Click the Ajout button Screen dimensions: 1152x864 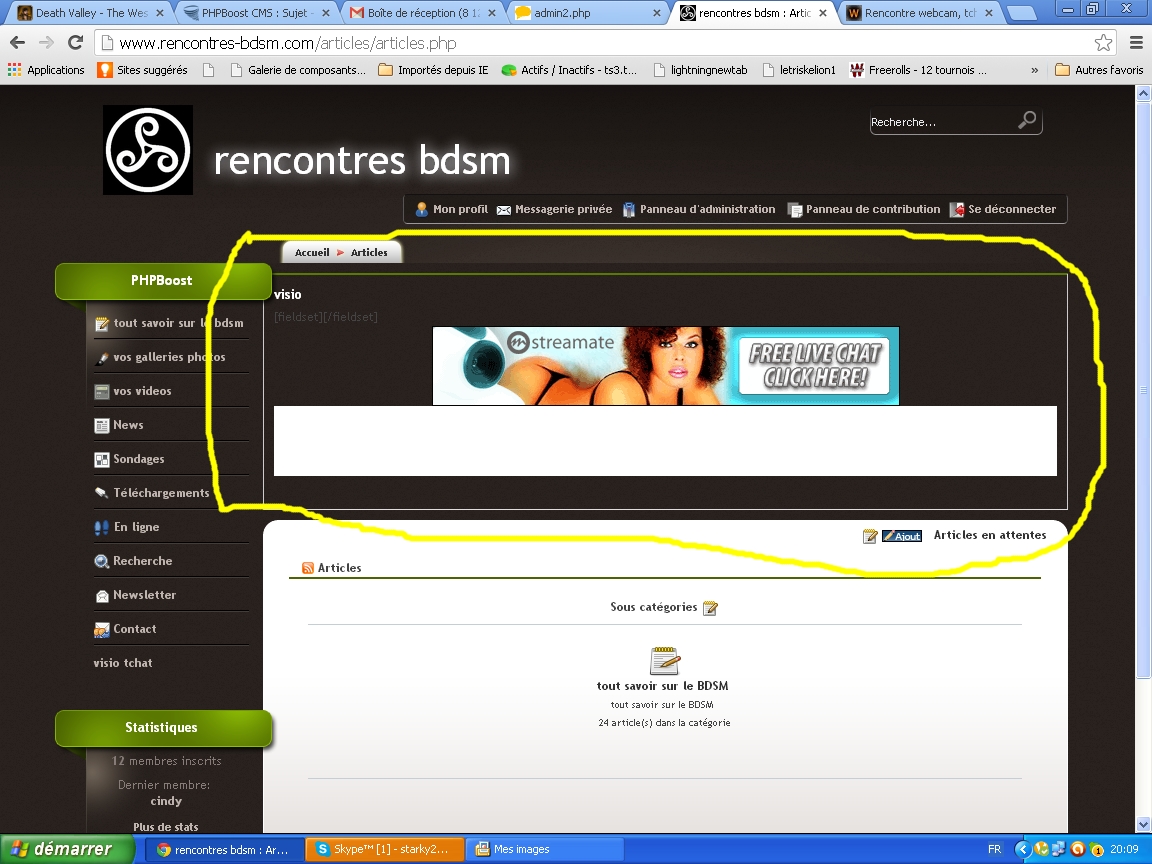(902, 536)
